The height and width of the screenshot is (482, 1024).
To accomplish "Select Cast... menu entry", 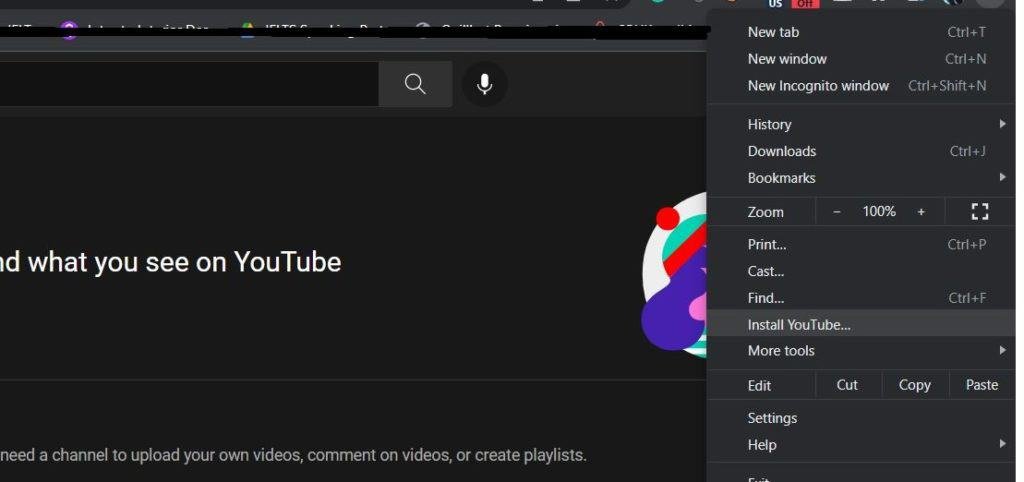I will coord(861,271).
